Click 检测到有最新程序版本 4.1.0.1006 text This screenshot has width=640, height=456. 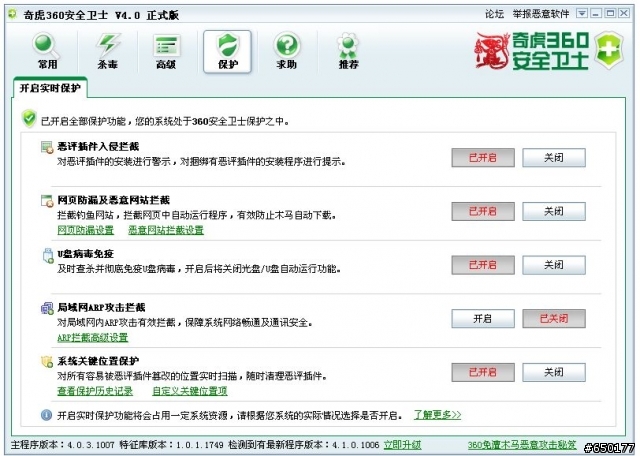(304, 445)
